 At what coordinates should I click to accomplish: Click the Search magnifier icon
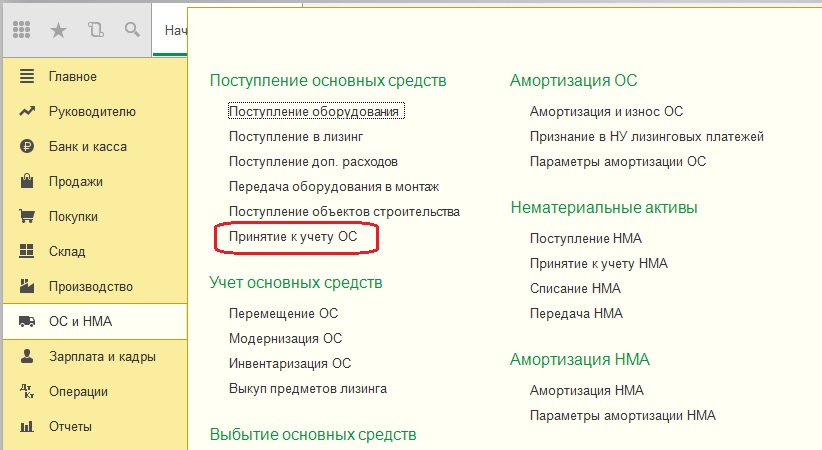(131, 30)
